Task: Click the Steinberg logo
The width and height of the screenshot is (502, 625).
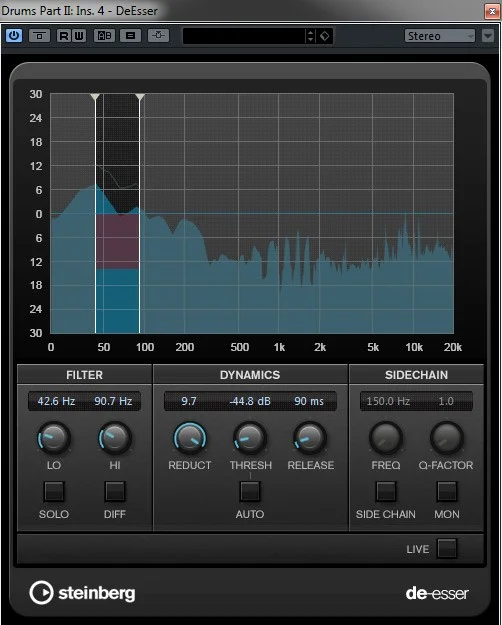Action: (82, 593)
